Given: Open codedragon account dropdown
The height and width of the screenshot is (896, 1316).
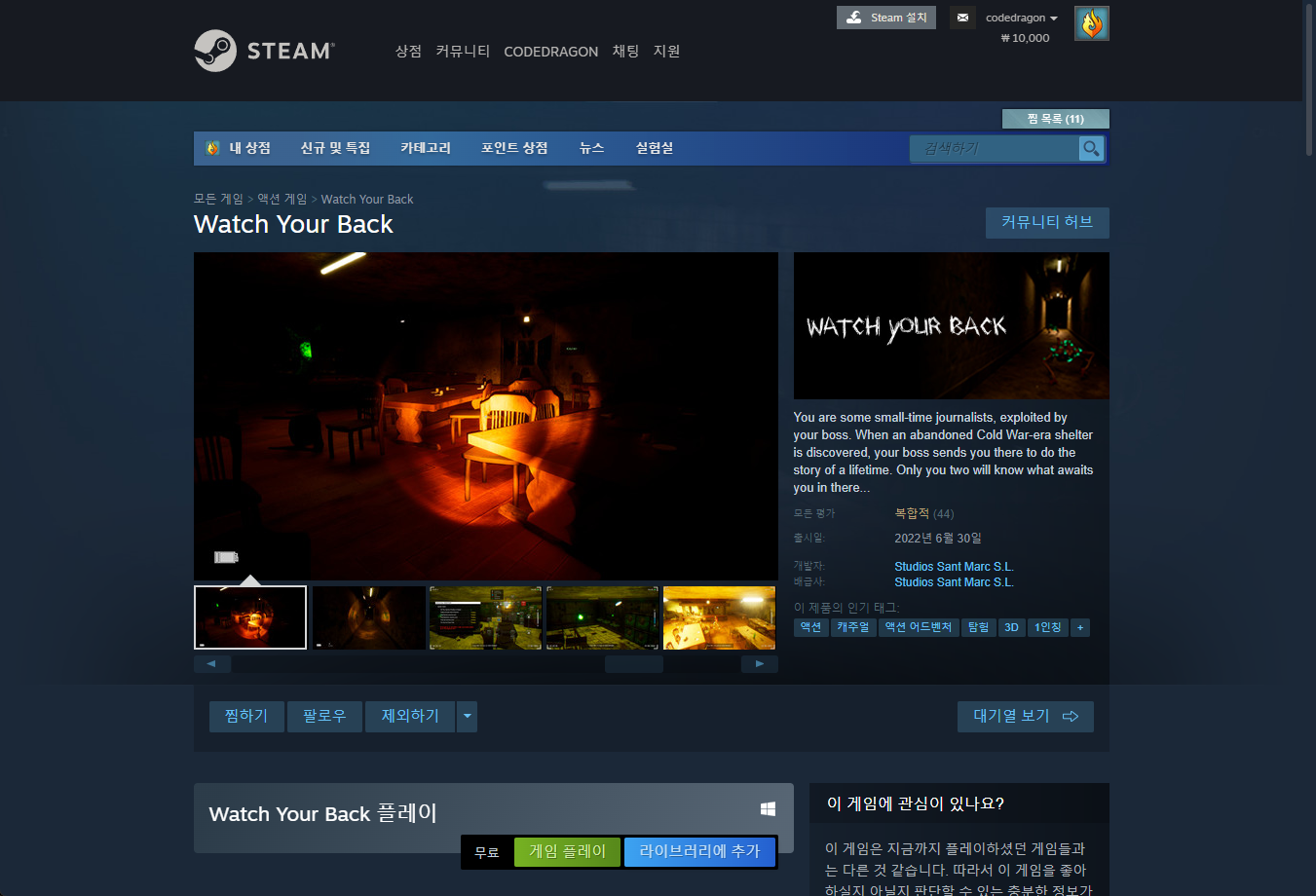Looking at the screenshot, I should click(x=1021, y=18).
